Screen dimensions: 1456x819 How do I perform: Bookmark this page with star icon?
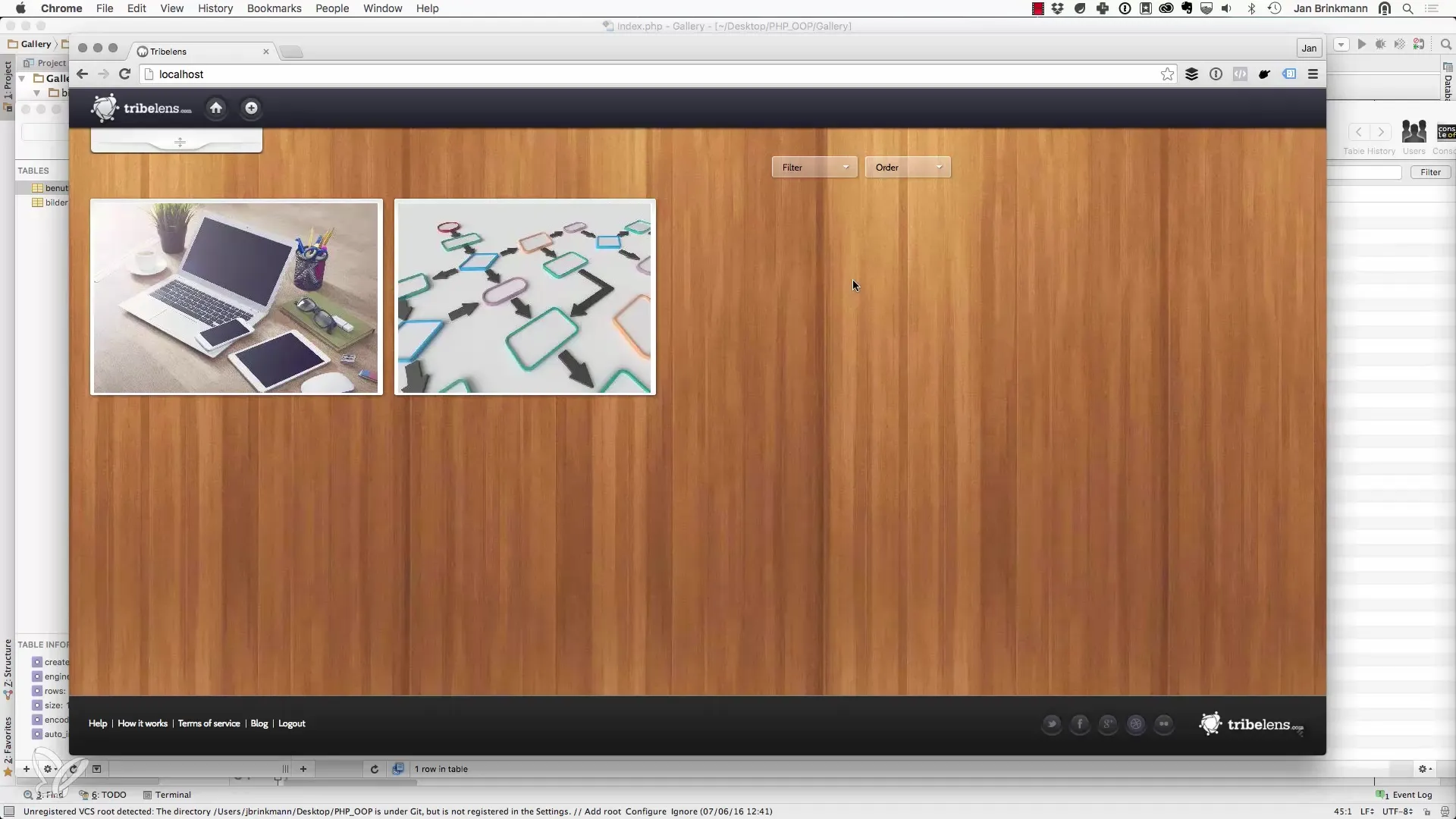pos(1167,74)
